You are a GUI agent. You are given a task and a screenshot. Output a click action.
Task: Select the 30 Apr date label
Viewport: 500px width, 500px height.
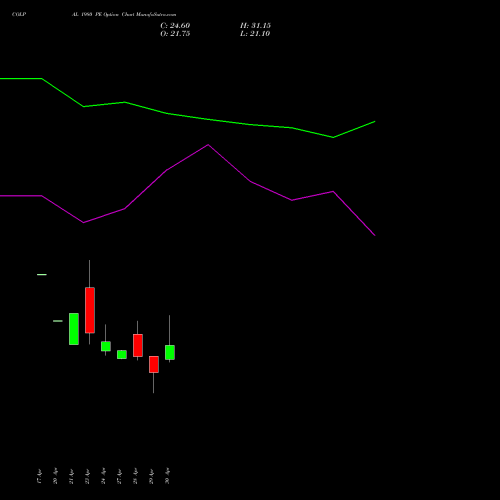(167, 476)
